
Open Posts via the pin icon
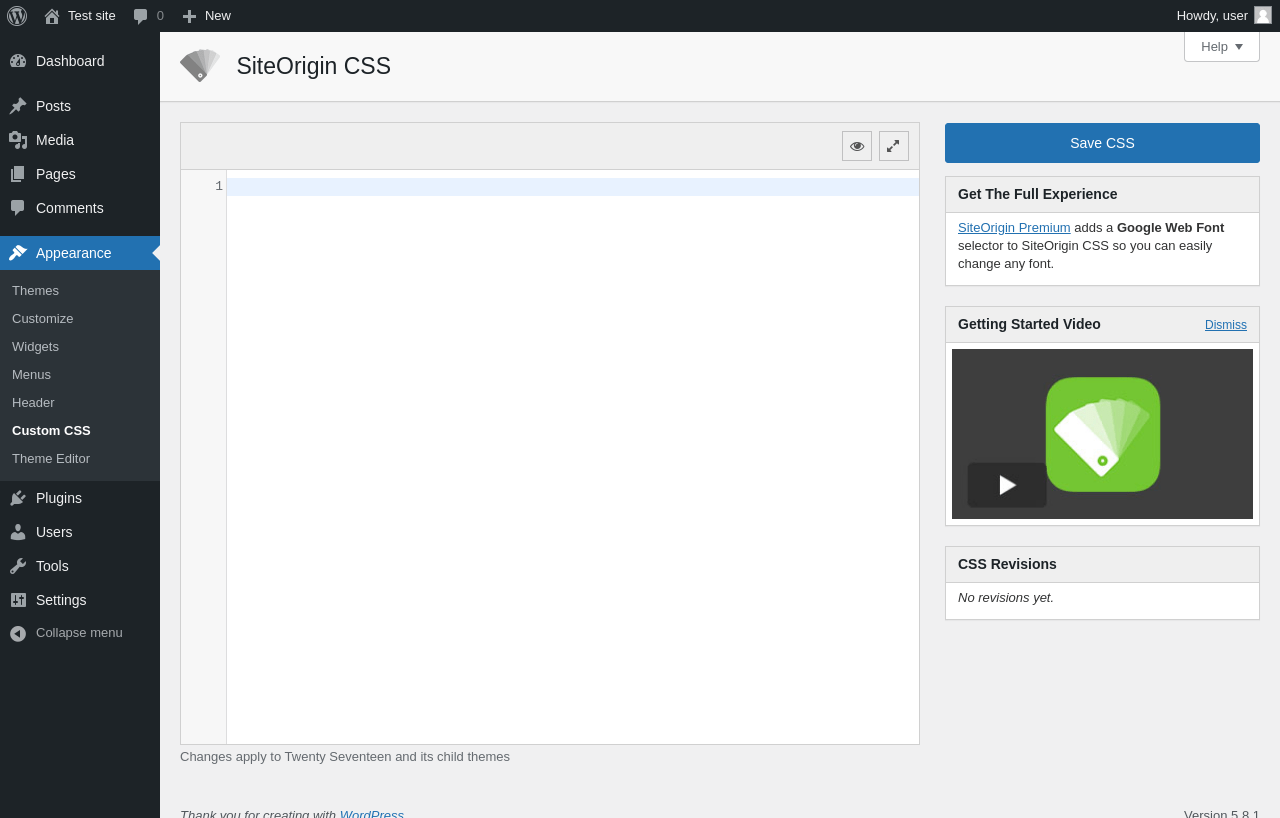18,106
